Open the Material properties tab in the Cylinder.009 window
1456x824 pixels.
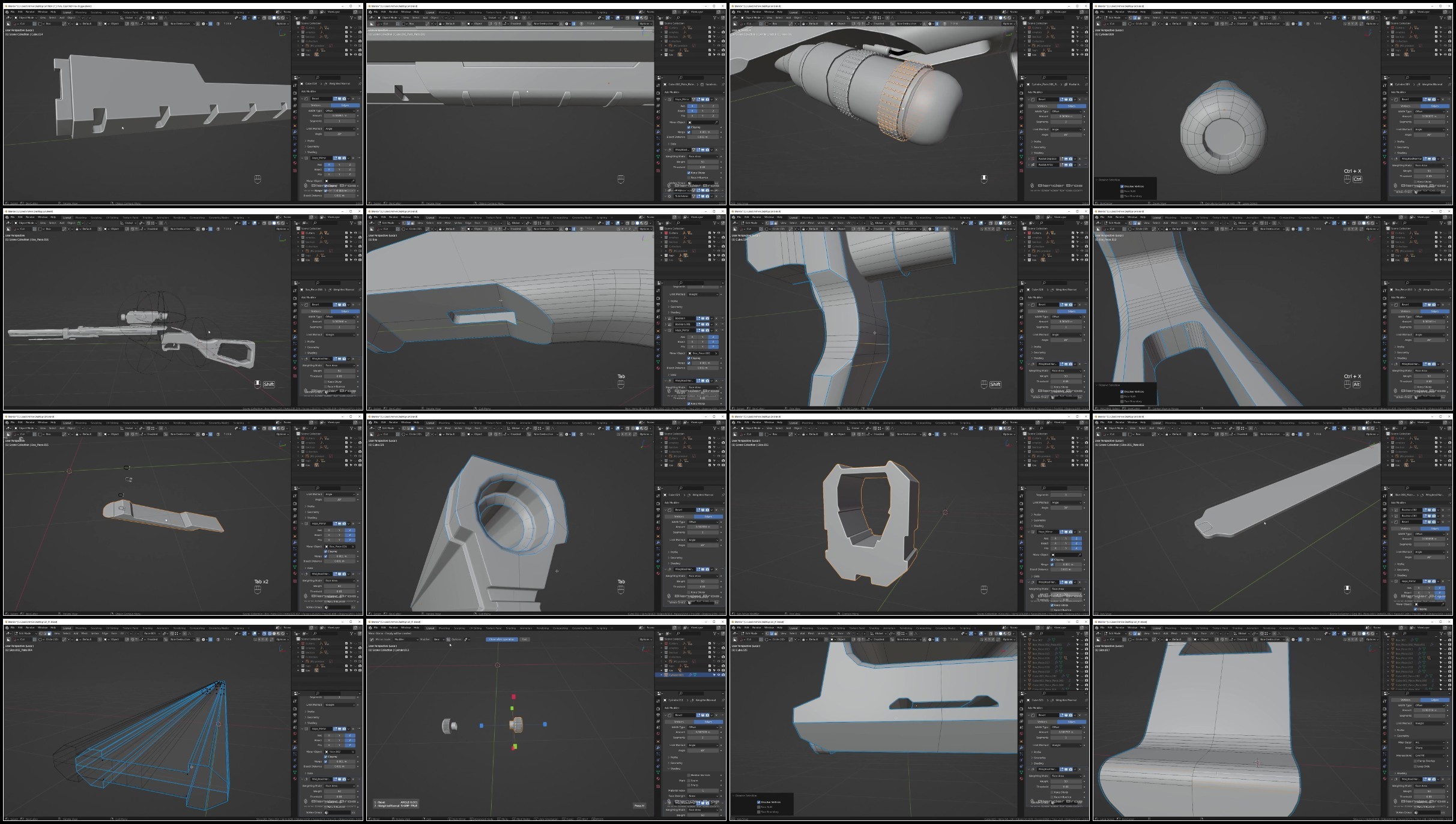[1385, 163]
